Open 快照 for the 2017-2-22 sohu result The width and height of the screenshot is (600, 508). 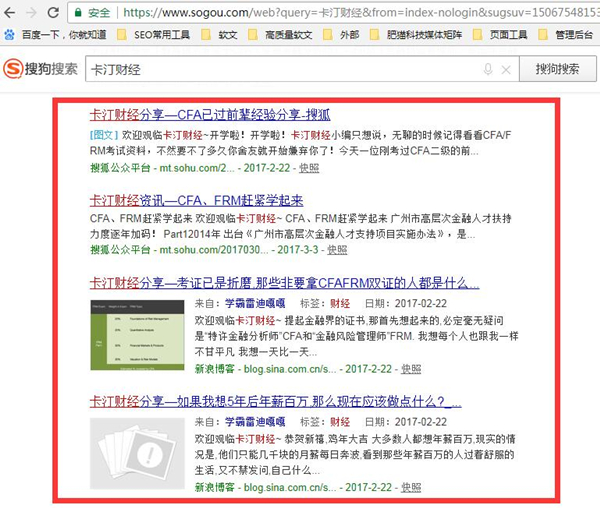coord(309,168)
